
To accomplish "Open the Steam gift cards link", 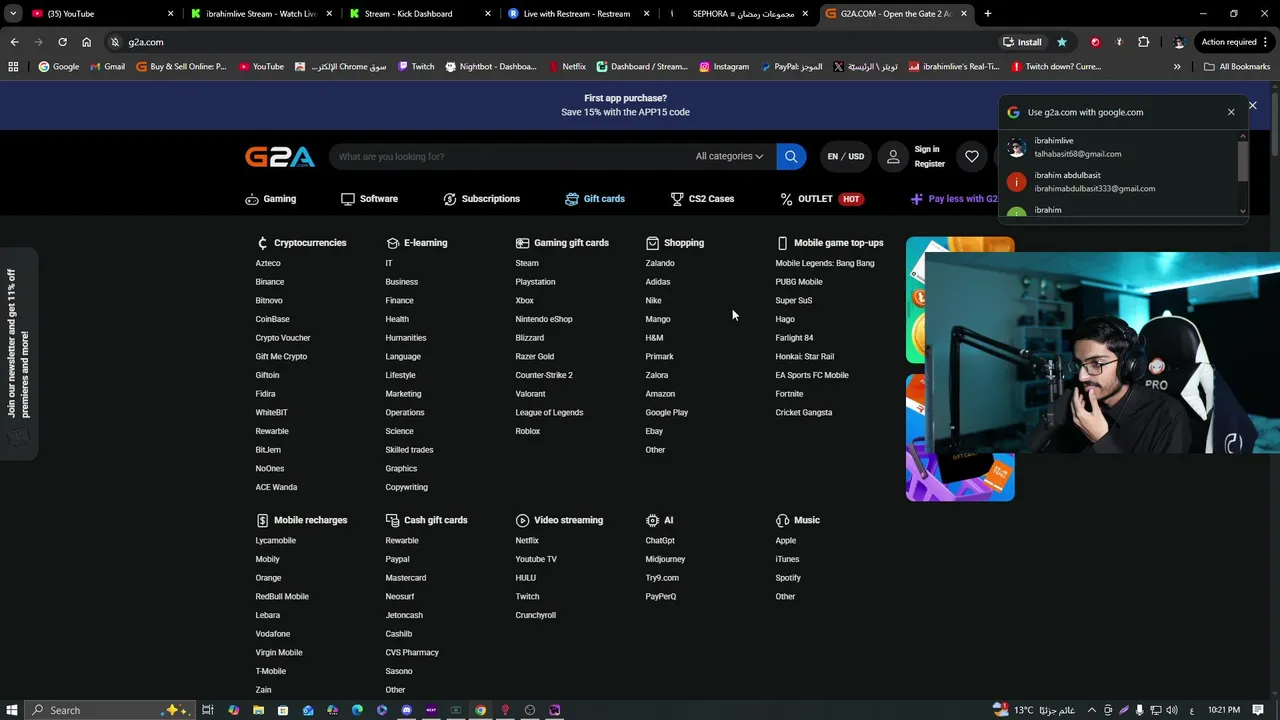I will tap(527, 263).
